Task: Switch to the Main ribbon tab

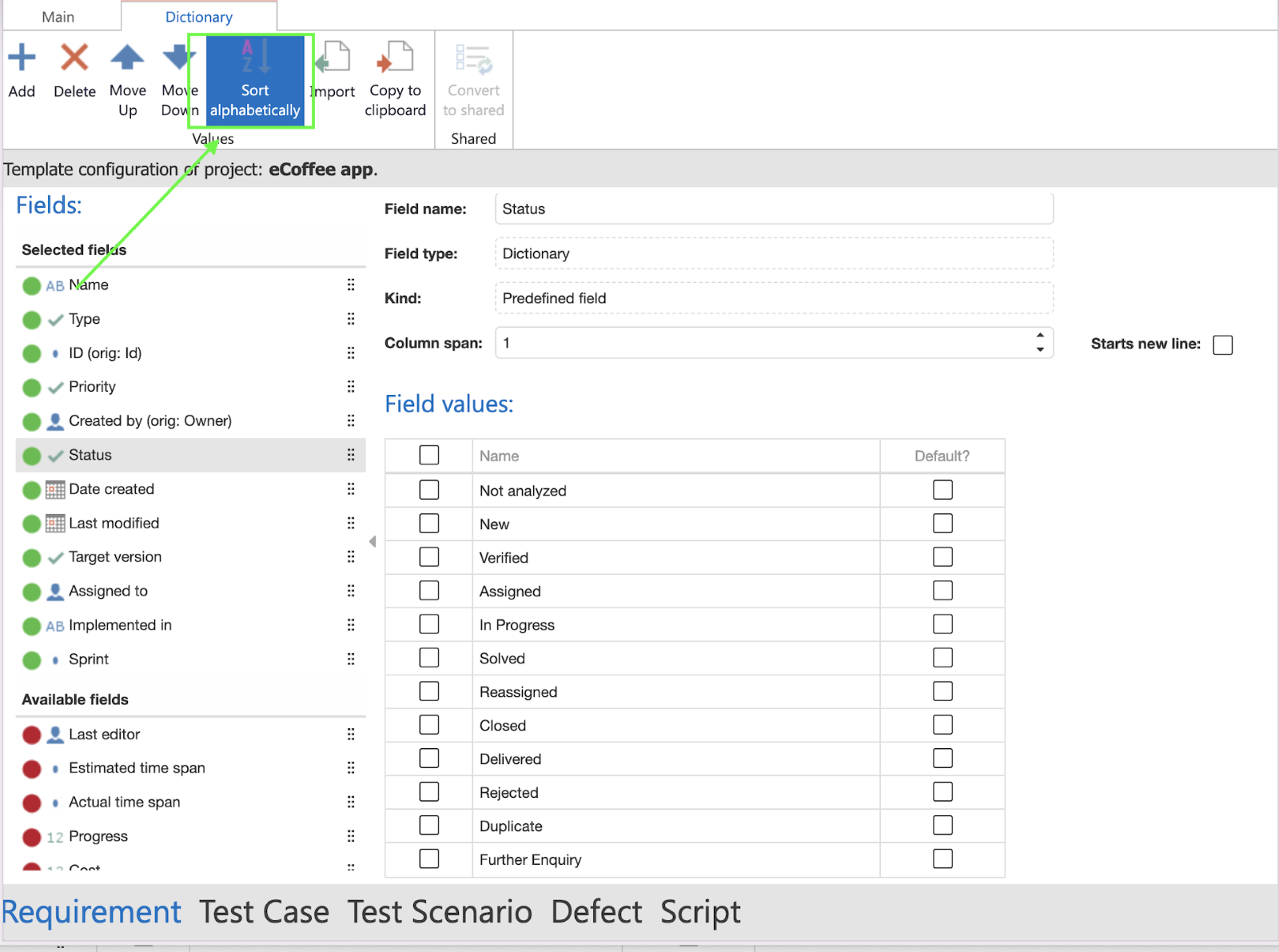Action: tap(58, 17)
